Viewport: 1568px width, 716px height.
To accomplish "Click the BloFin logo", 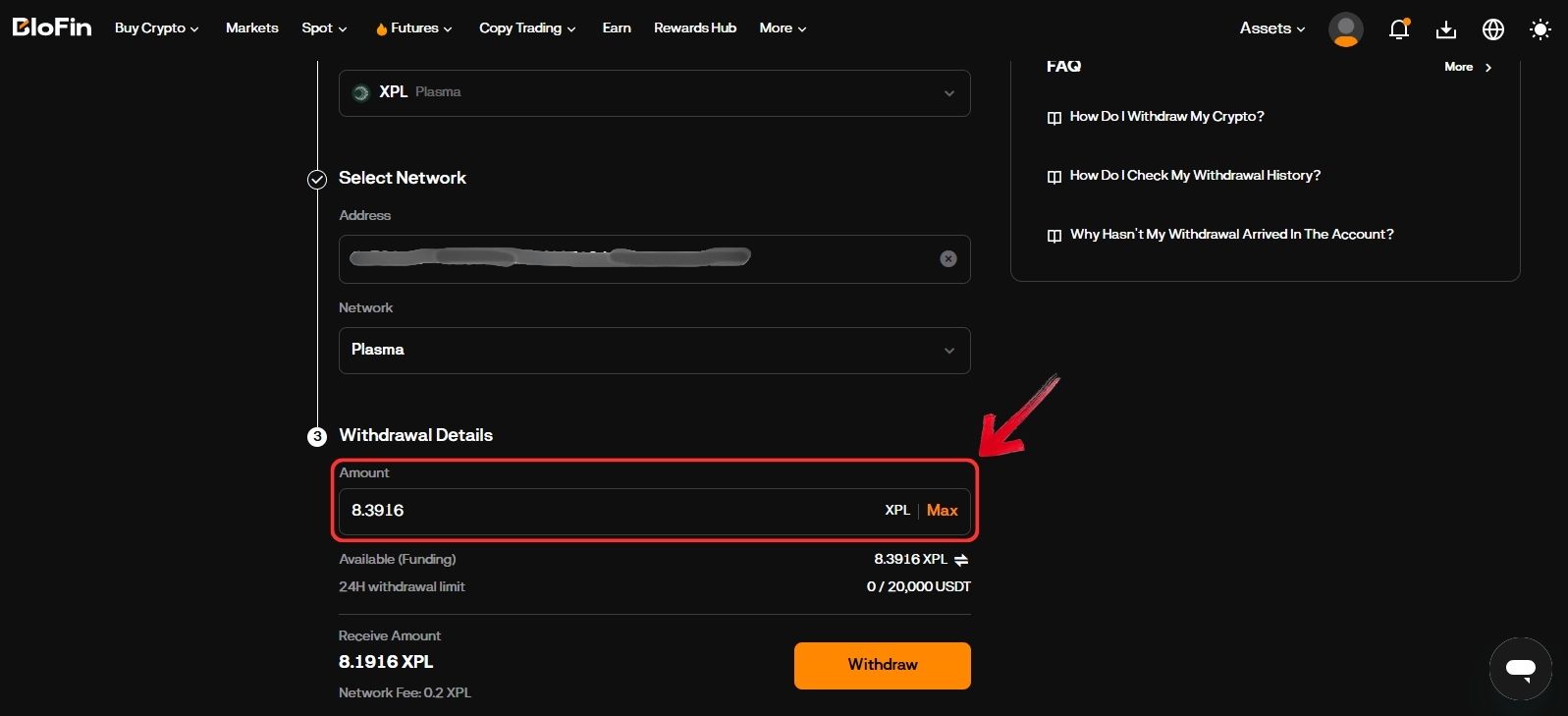I will click(x=52, y=28).
